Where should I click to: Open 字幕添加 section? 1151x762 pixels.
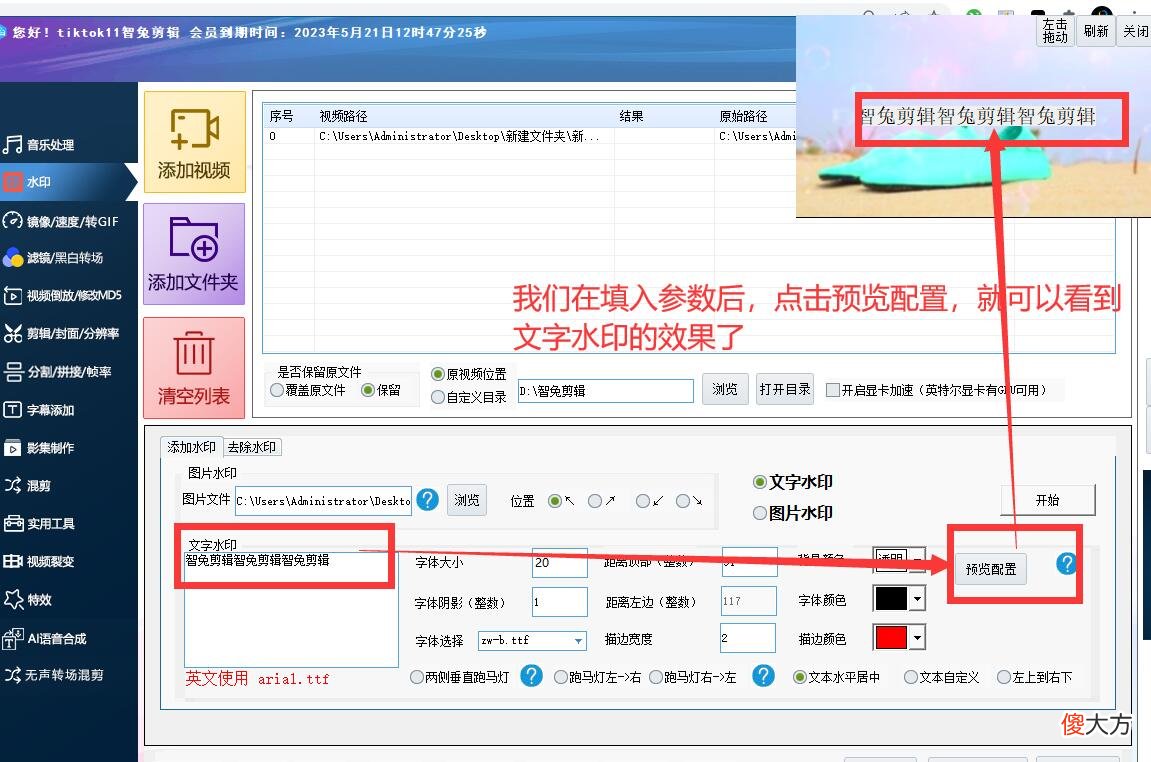(x=39, y=410)
